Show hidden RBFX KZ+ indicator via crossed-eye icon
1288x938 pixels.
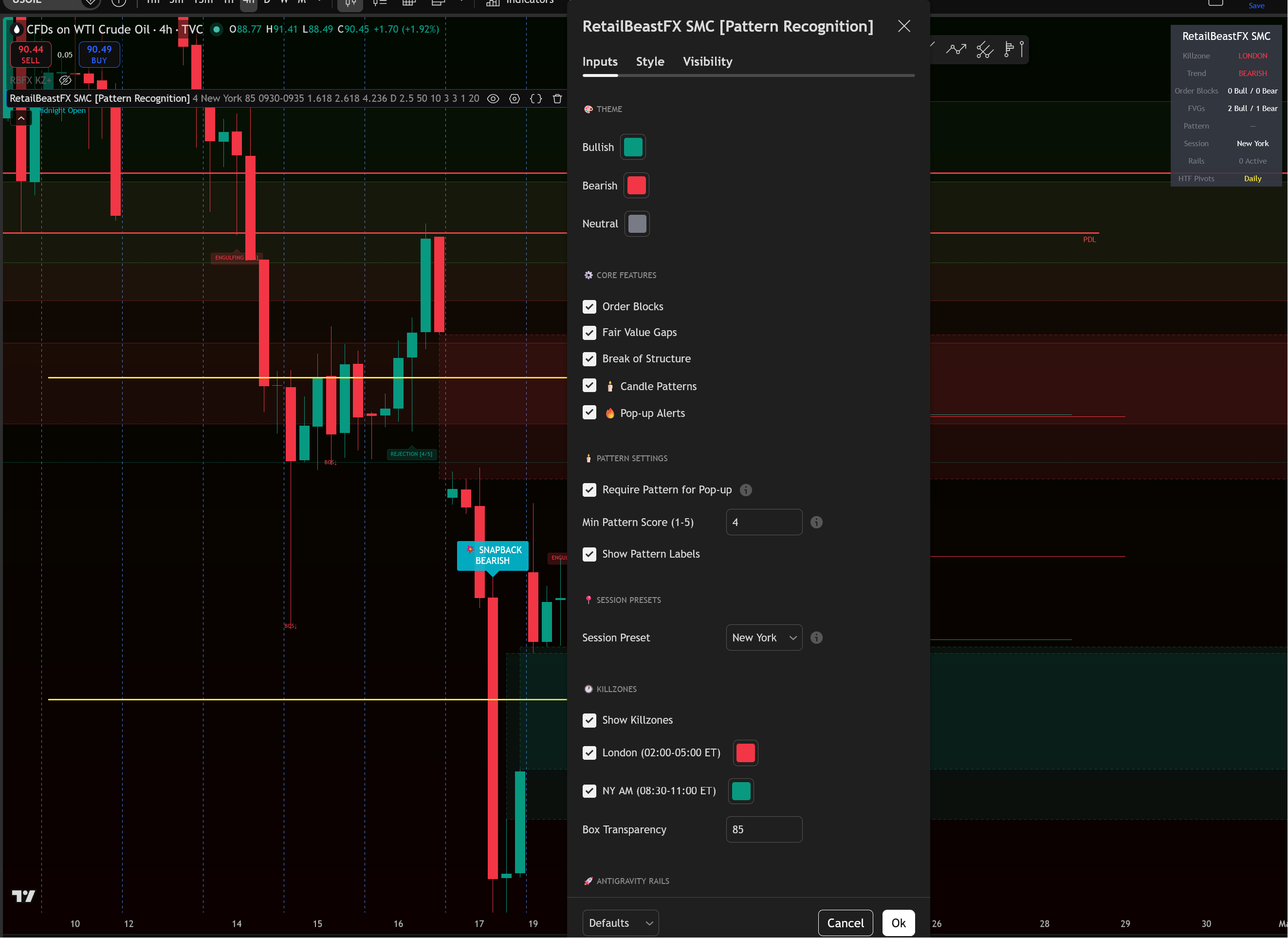click(x=65, y=80)
